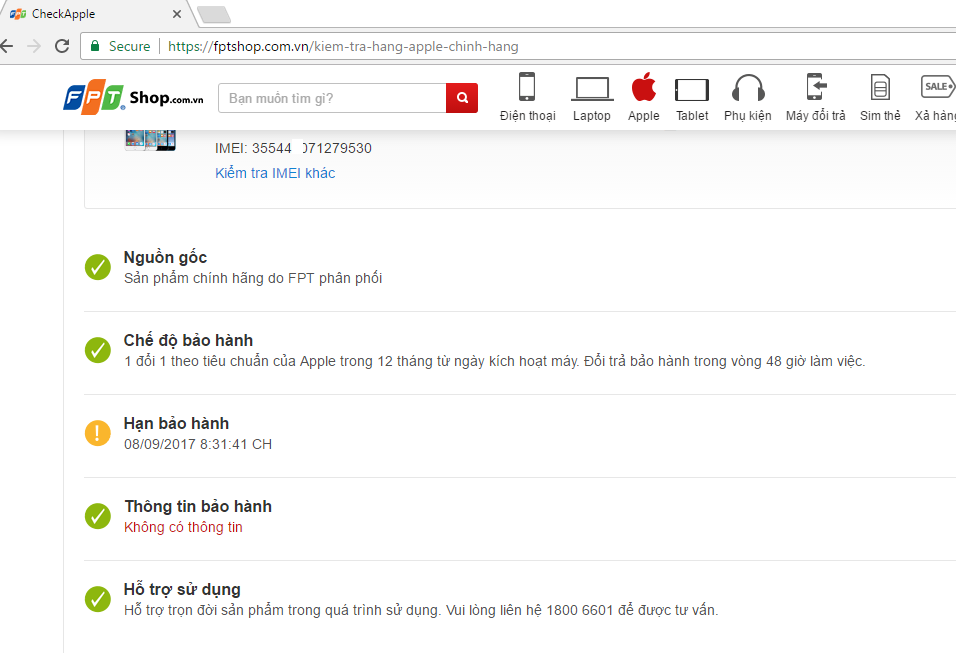Open the Máy đổi trả category

pyautogui.click(x=815, y=98)
